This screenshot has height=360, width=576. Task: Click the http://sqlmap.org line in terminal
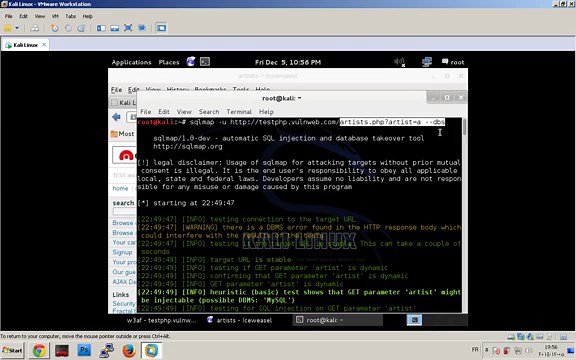(188, 147)
